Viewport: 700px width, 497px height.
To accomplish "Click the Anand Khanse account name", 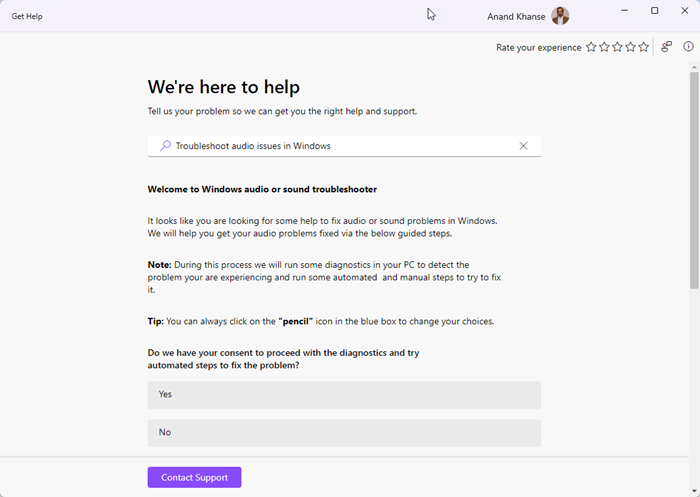I will [515, 16].
